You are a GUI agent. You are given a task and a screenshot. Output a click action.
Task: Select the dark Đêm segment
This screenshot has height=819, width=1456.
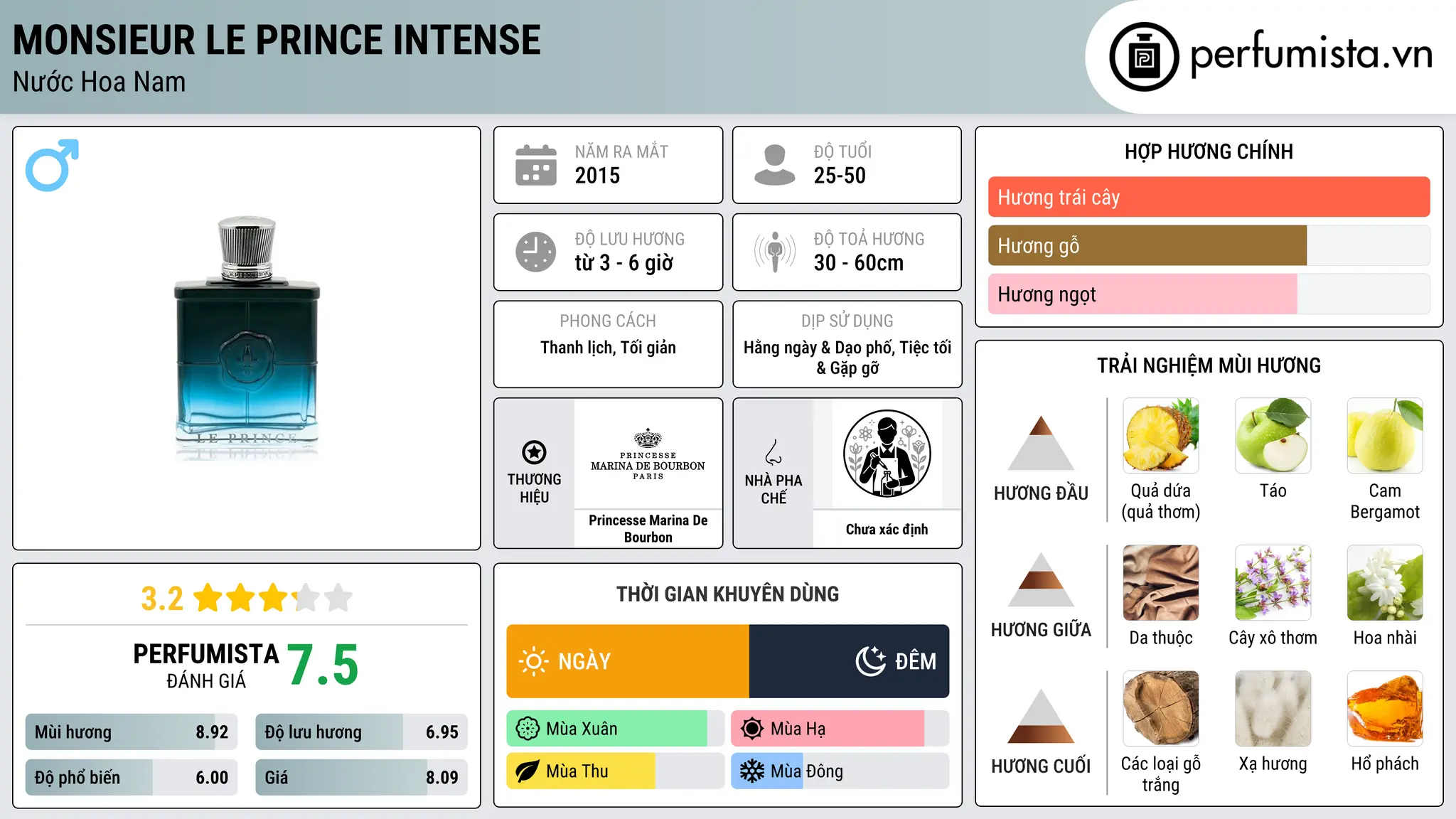tap(849, 661)
